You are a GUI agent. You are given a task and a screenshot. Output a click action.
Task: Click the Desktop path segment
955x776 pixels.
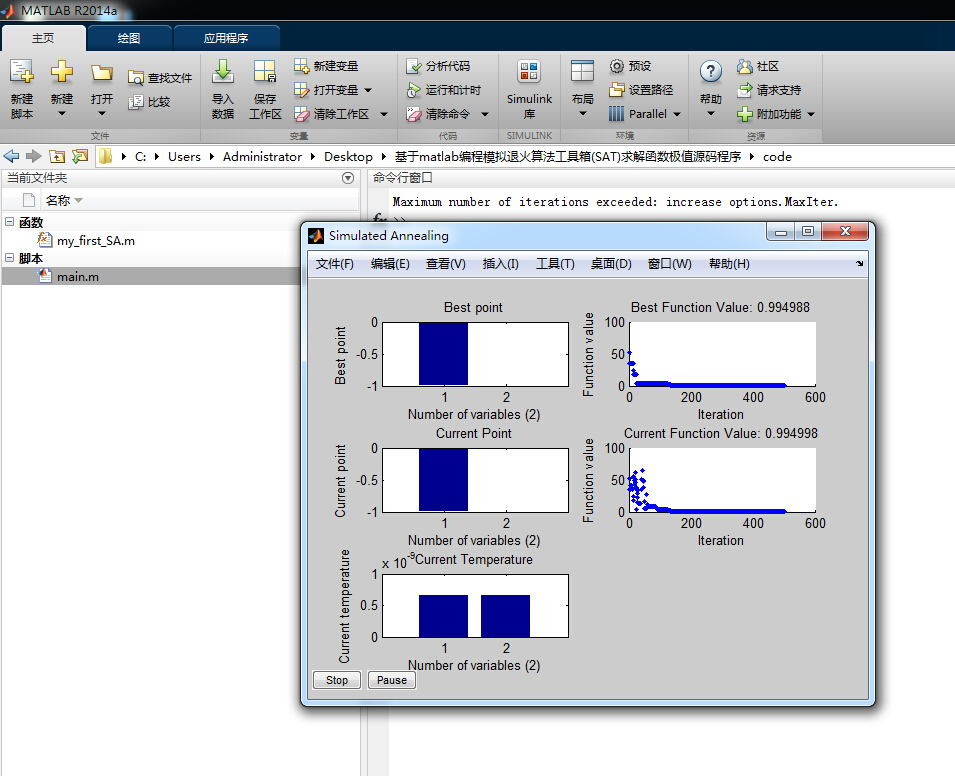(348, 157)
